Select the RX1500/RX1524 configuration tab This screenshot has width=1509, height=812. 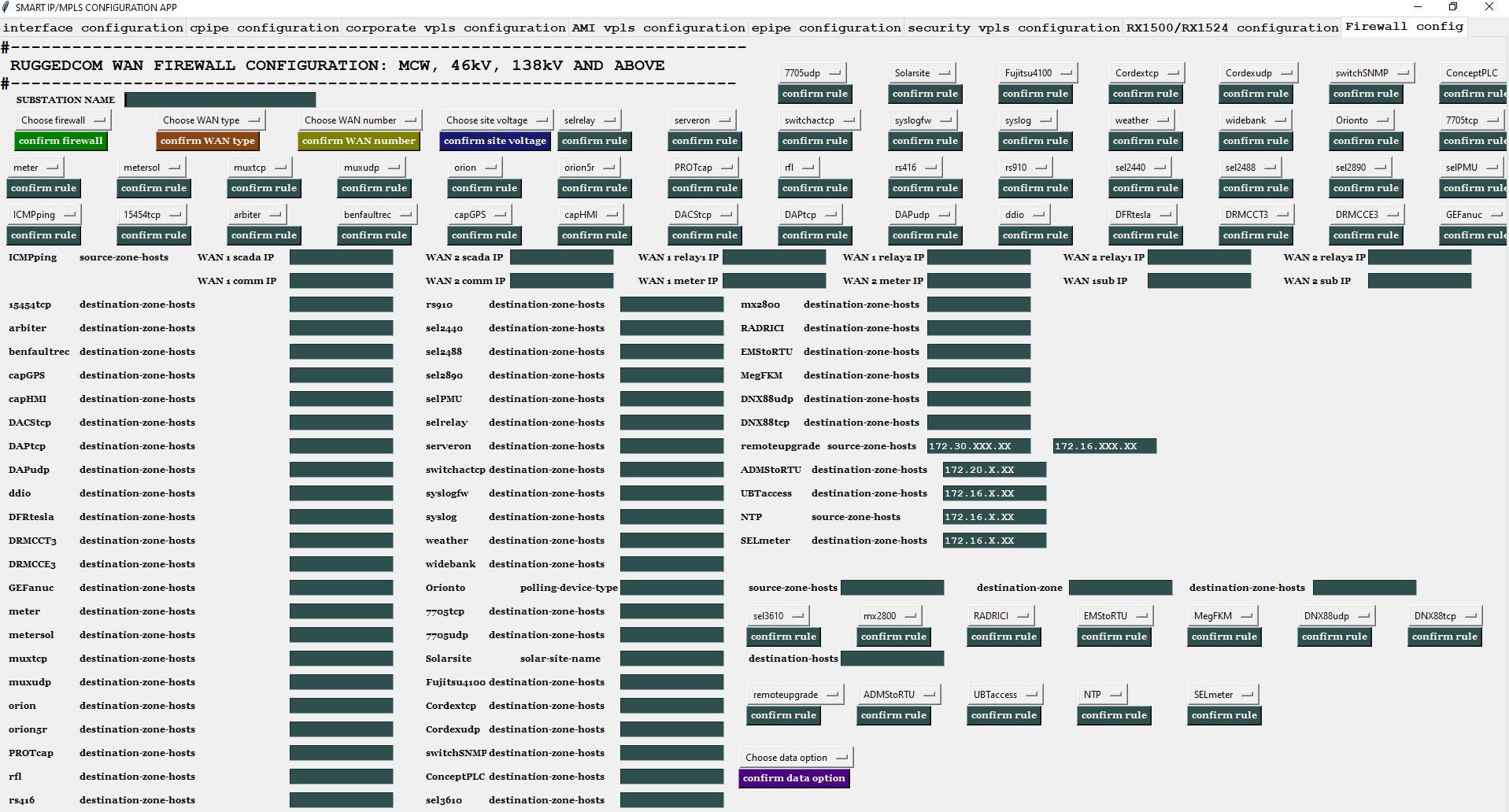(1232, 28)
